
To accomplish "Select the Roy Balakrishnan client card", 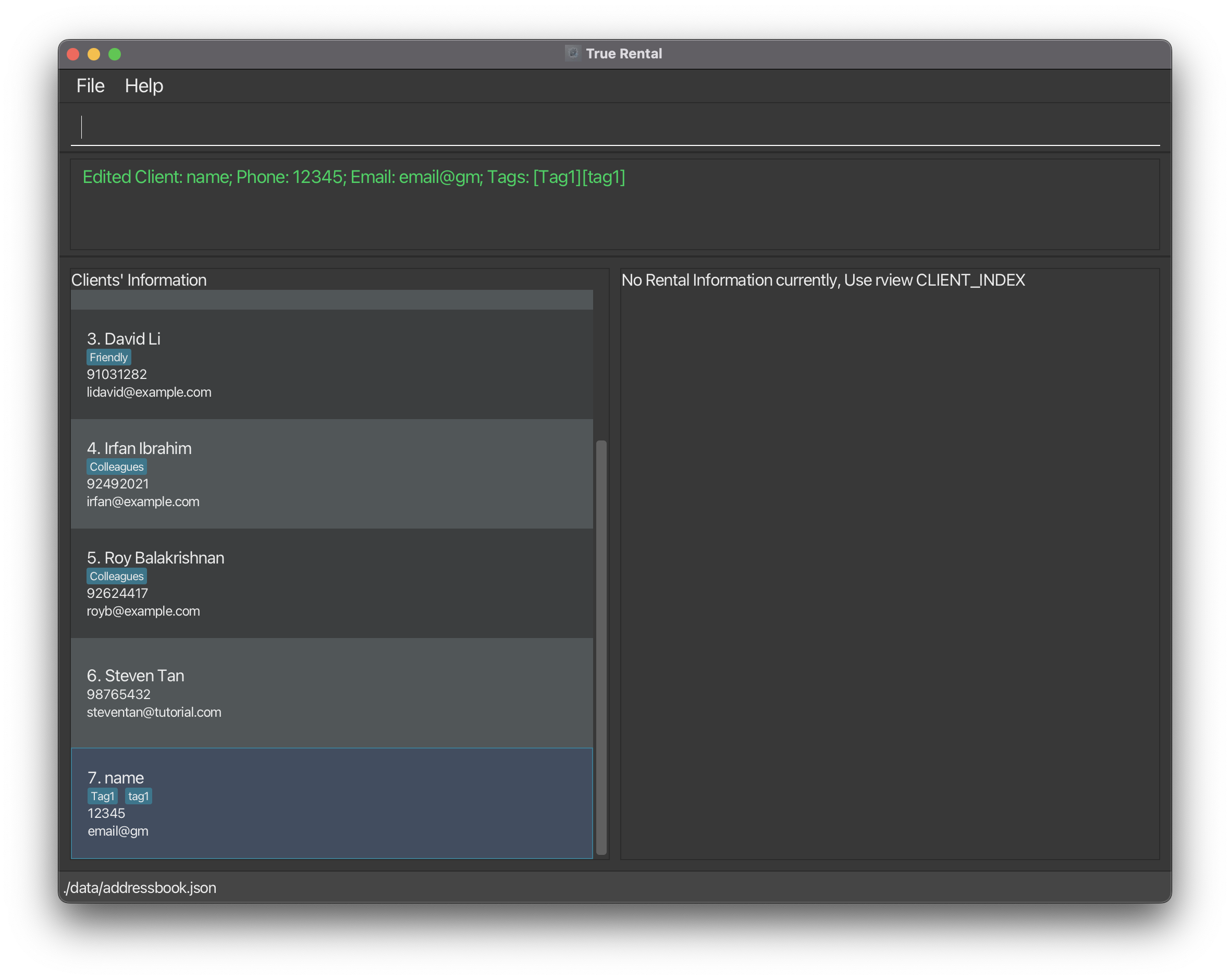I will click(331, 583).
